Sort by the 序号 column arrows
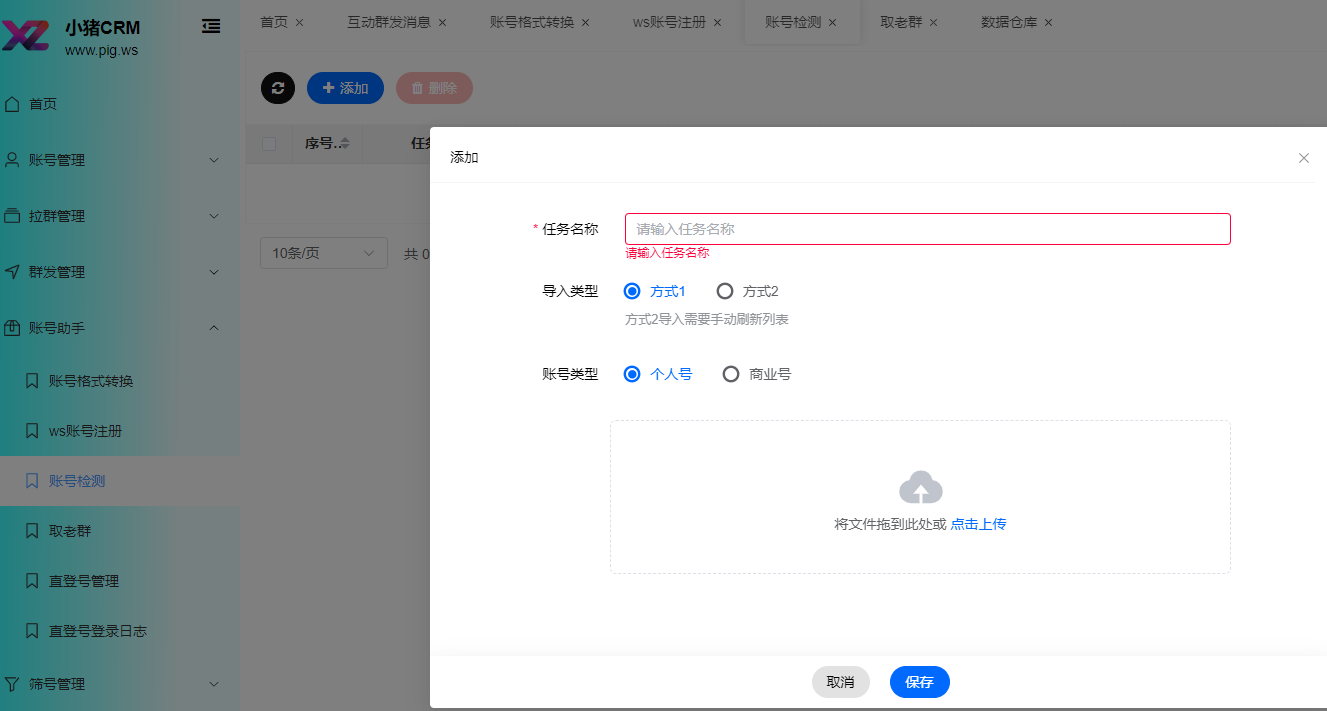This screenshot has width=1327, height=711. coord(345,144)
